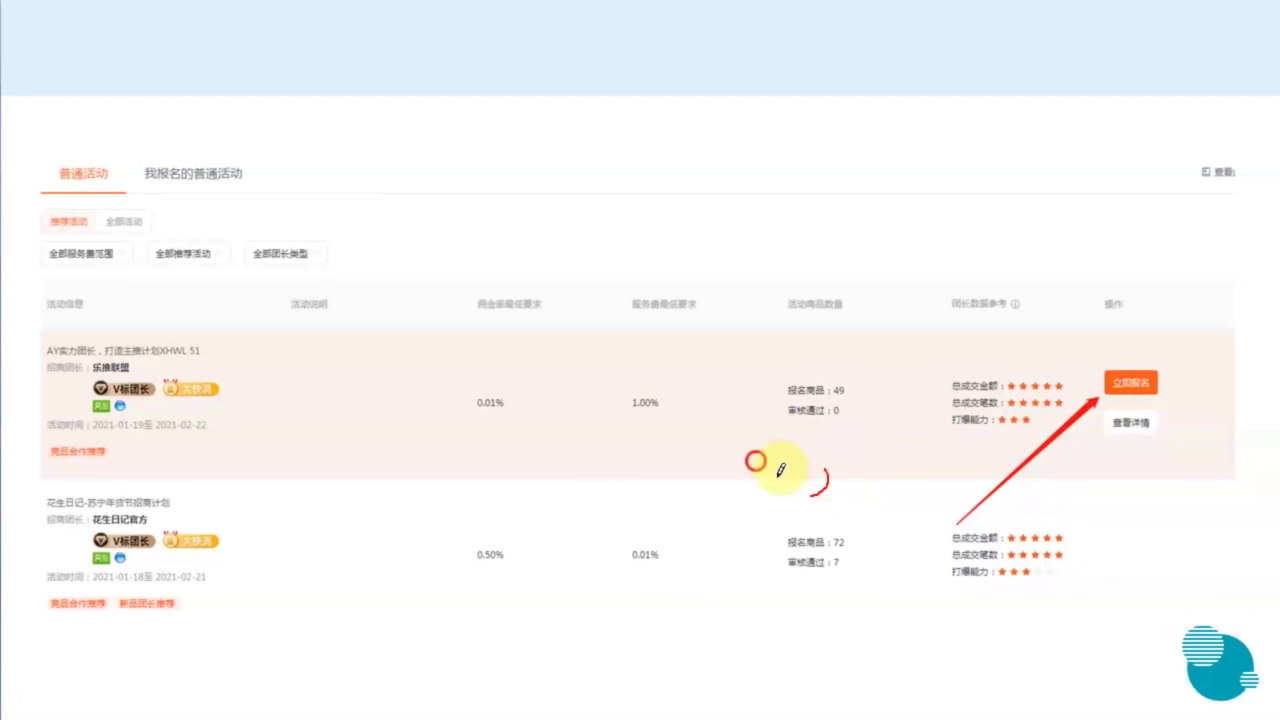Screen dimensions: 1280x720
Task: Switch to the 普通活动 tab
Action: [x=83, y=174]
